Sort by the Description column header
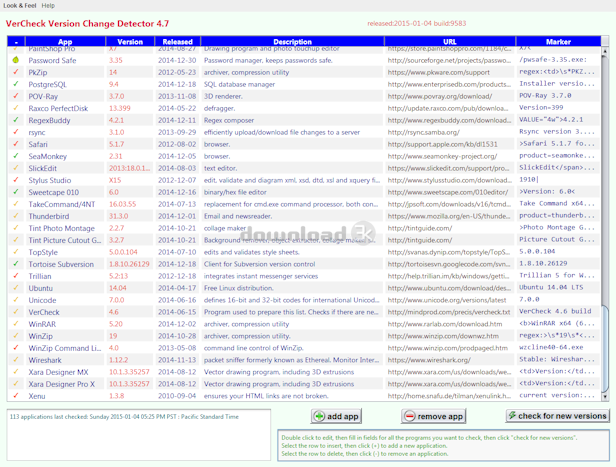The height and width of the screenshot is (467, 616). tap(292, 41)
